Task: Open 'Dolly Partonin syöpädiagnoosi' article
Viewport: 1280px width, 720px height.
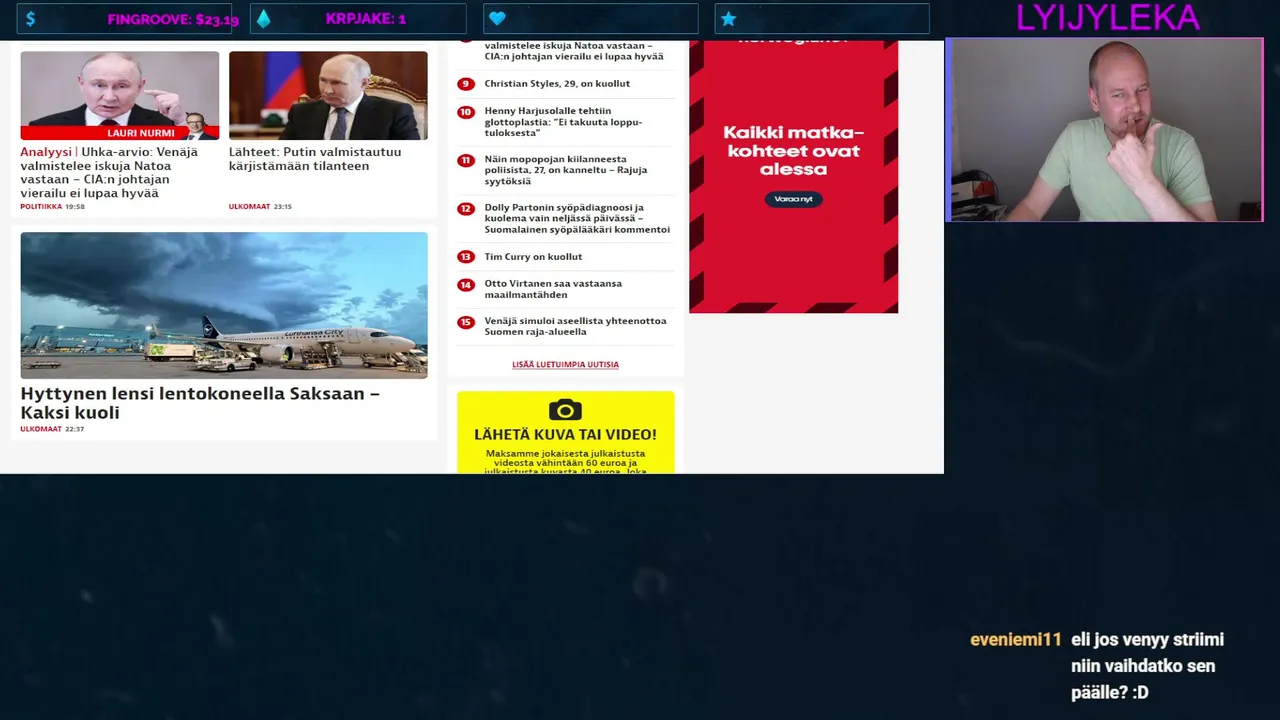Action: coord(577,218)
